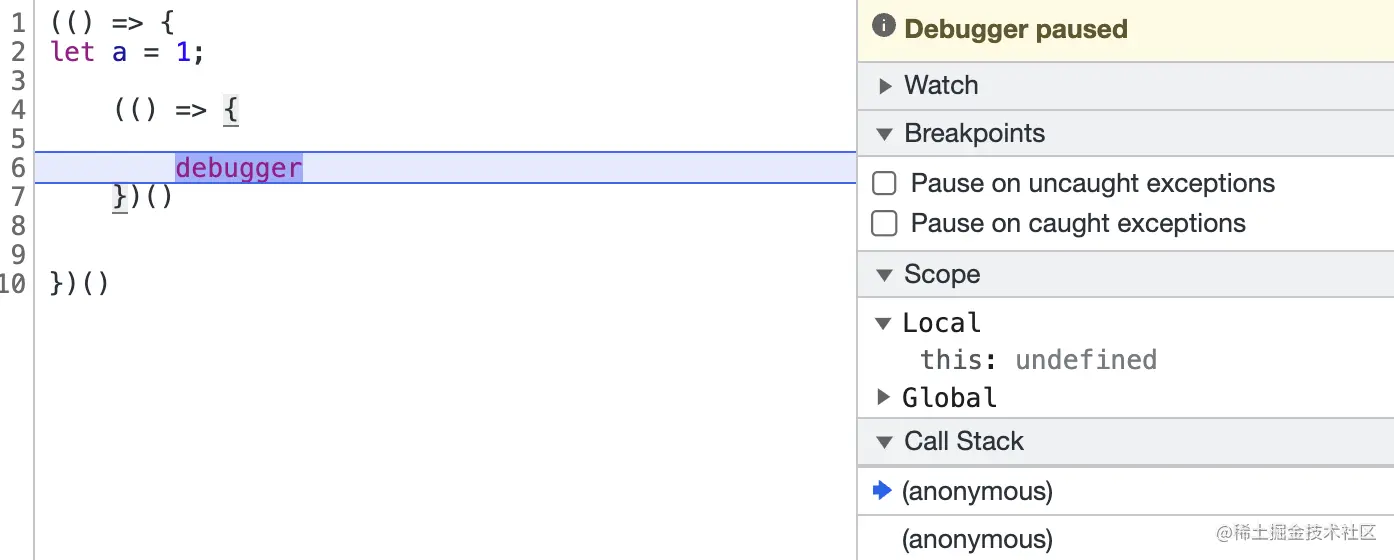Click line number 10 in the gutter
Screen dimensions: 1394x560
pos(13,284)
